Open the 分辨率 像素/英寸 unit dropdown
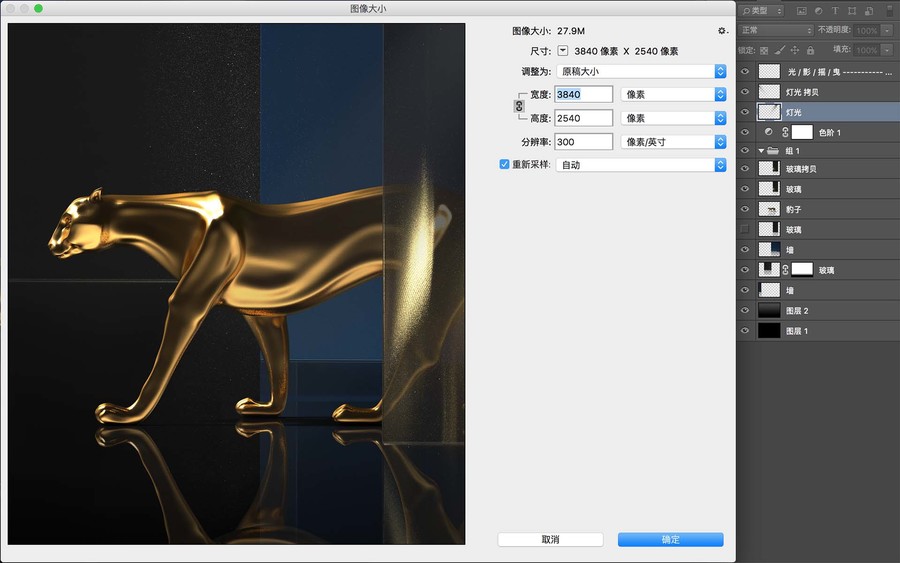900x563 pixels. click(x=674, y=142)
